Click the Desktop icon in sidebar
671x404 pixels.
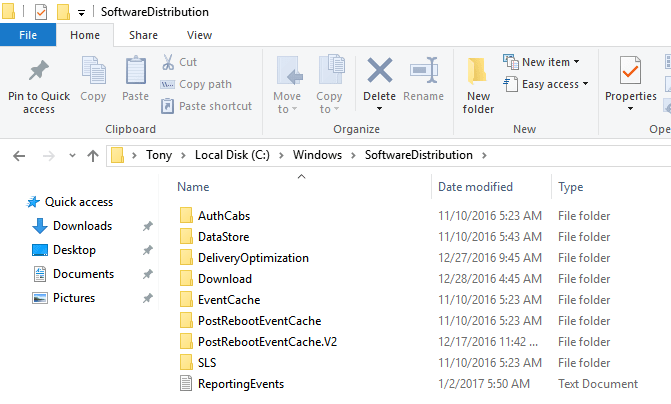40,250
